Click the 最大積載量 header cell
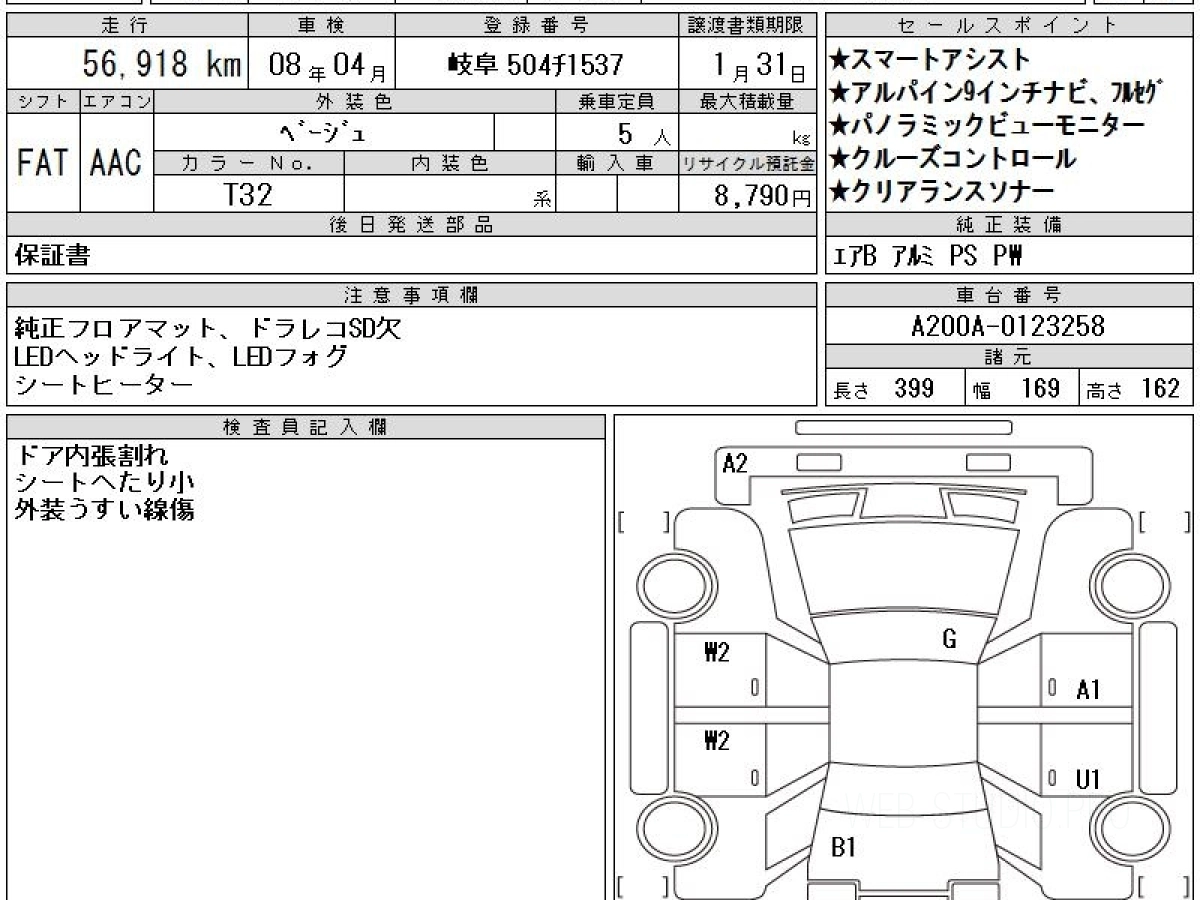 (747, 101)
